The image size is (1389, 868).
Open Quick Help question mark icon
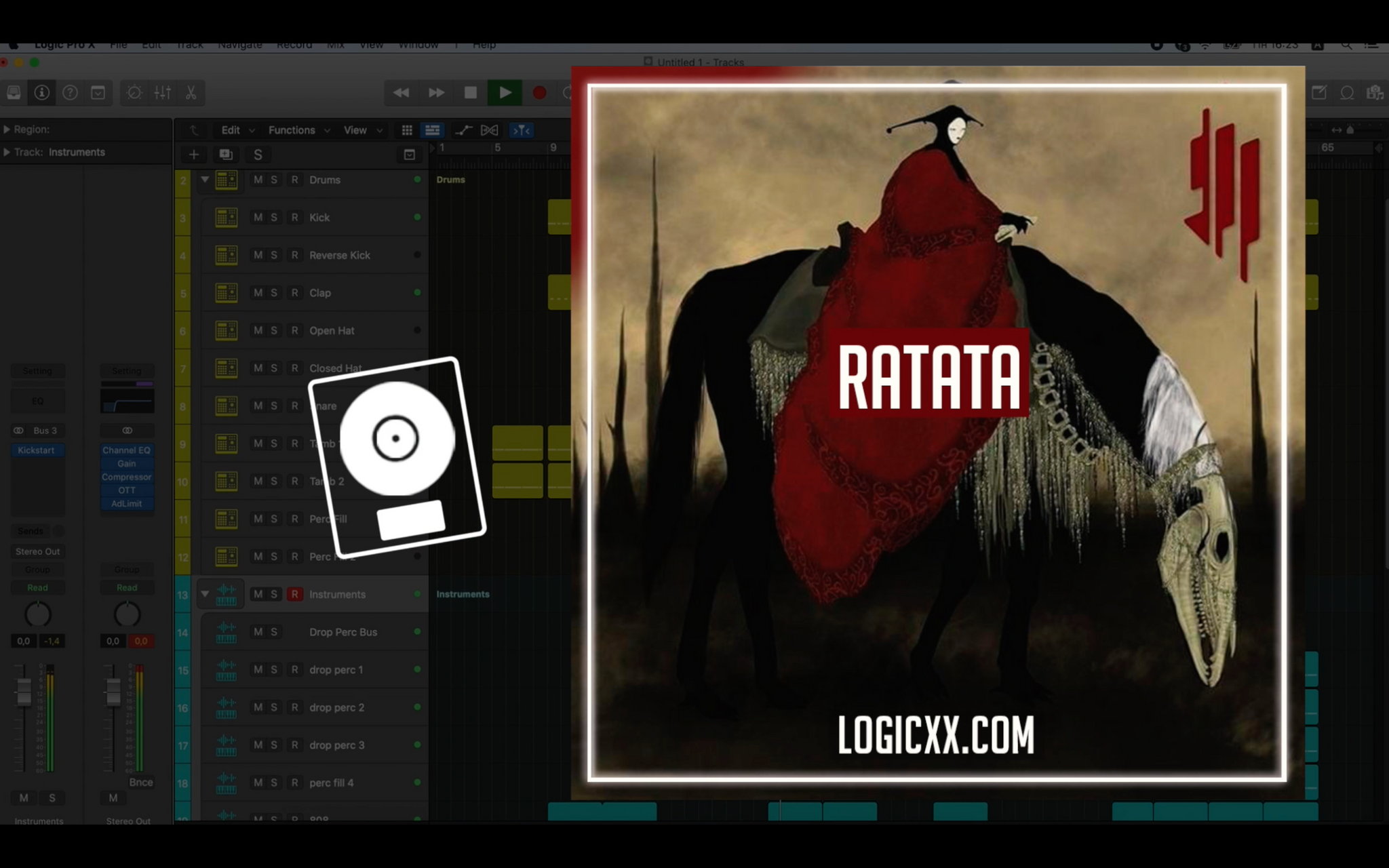70,93
